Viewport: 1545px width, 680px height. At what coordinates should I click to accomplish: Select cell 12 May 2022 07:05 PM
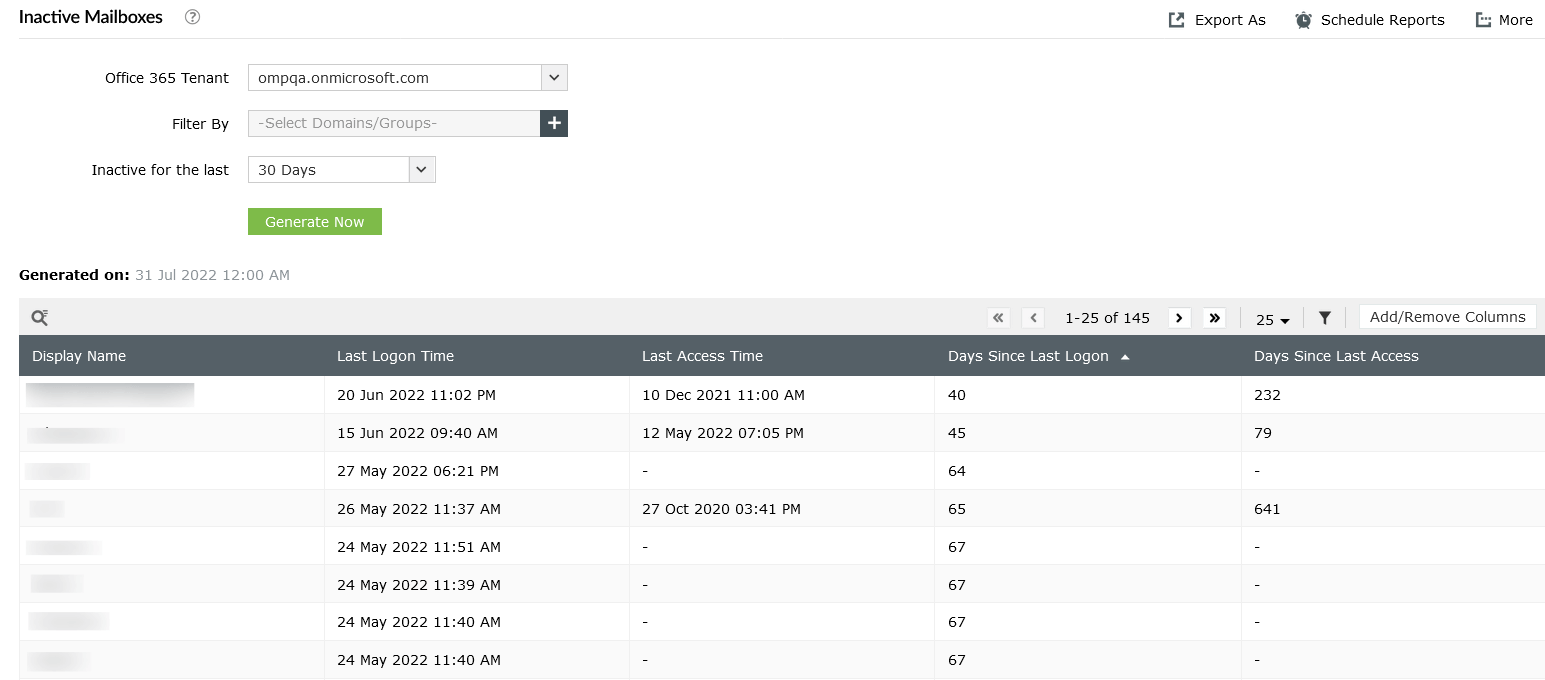pos(723,433)
